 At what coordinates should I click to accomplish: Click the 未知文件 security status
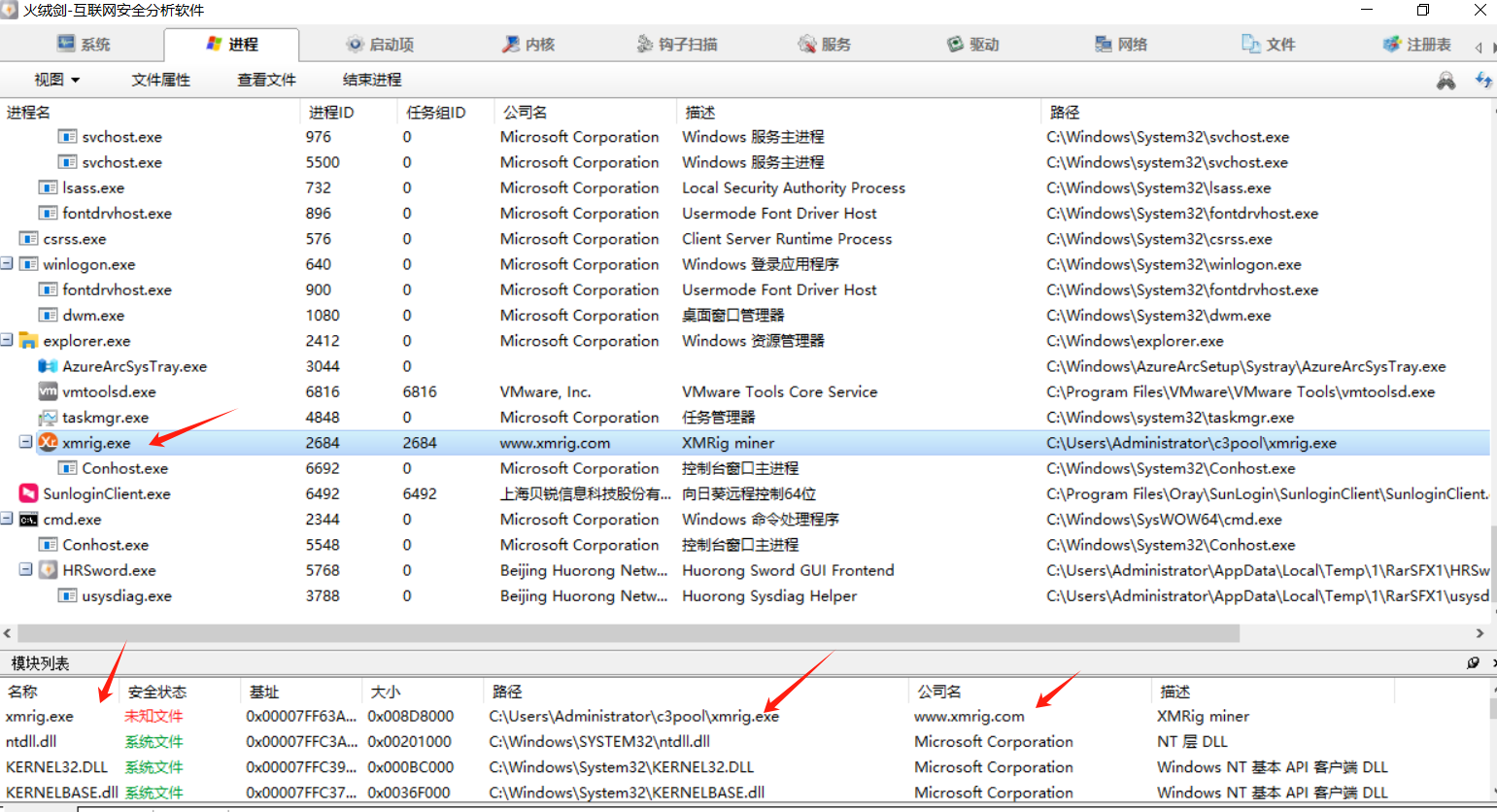click(x=153, y=716)
